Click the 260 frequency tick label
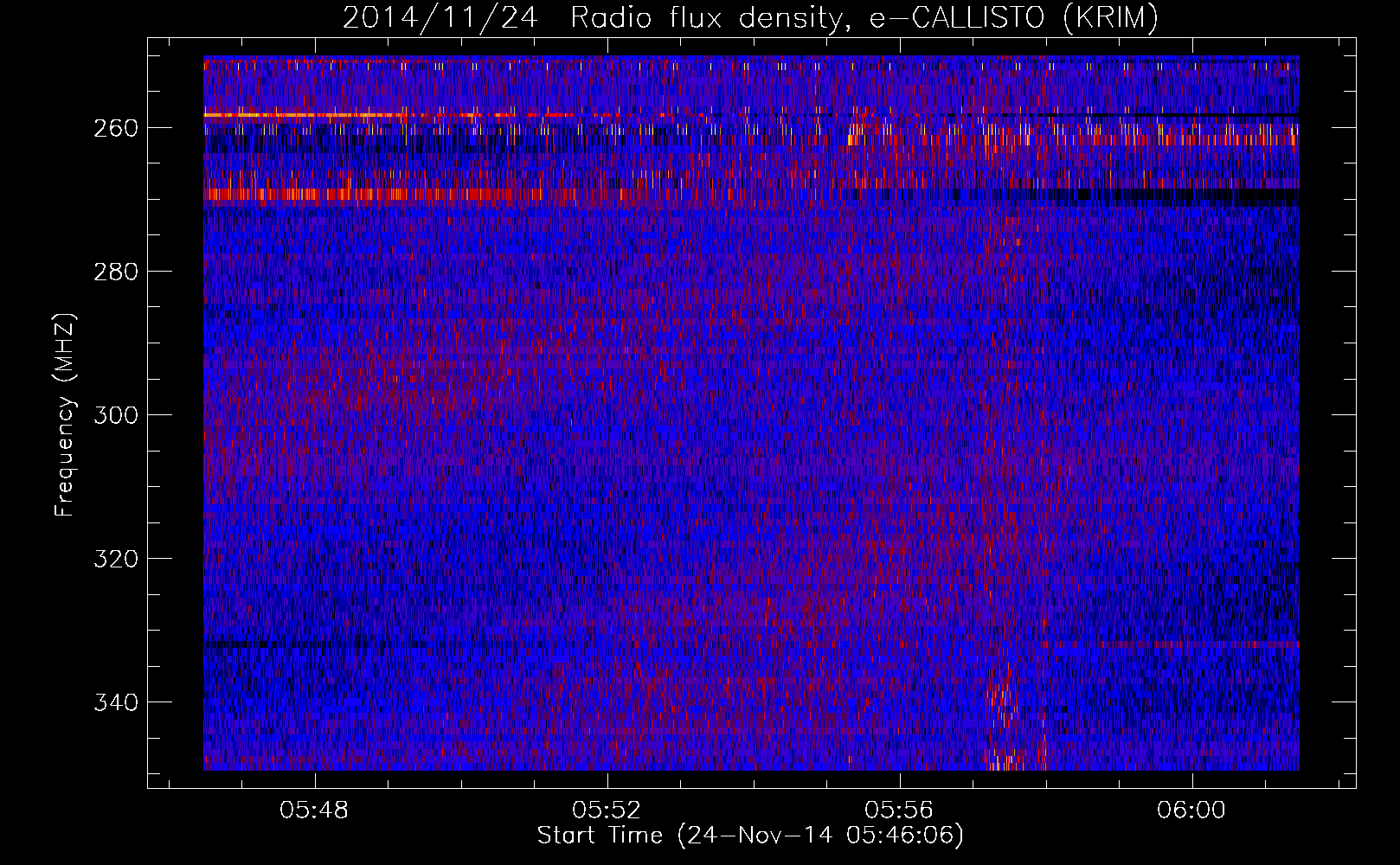 tap(116, 128)
